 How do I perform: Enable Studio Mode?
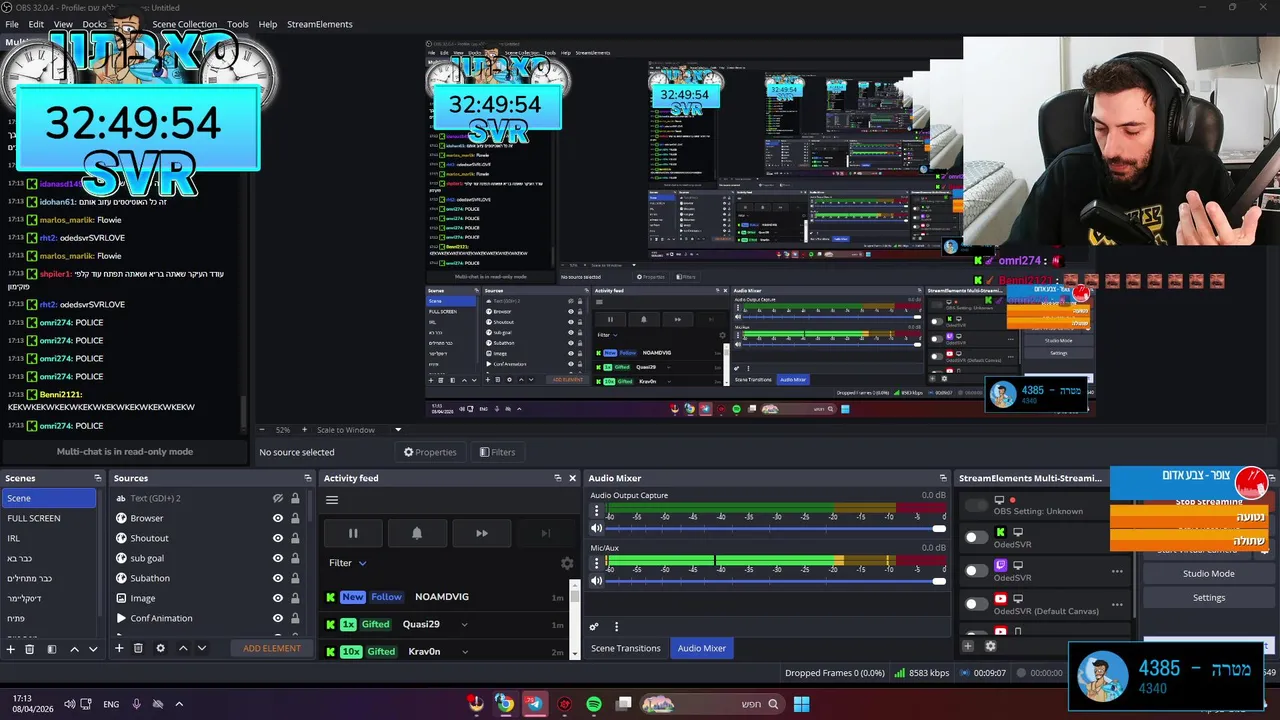[x=1208, y=574]
